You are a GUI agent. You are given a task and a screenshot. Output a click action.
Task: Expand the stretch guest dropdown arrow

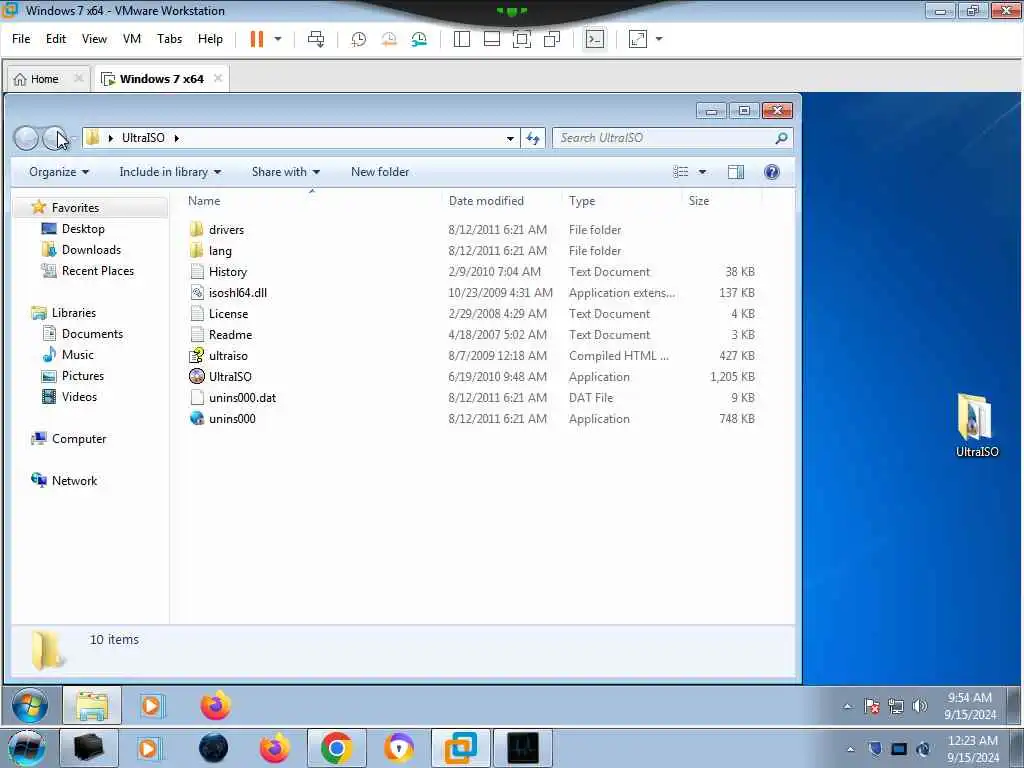(659, 39)
